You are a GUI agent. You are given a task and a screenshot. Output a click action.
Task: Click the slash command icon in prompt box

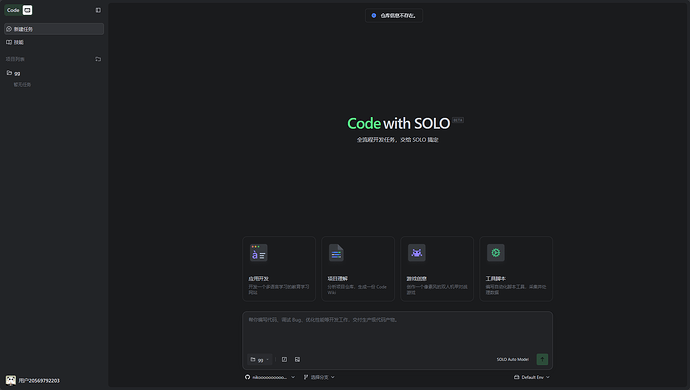point(284,360)
